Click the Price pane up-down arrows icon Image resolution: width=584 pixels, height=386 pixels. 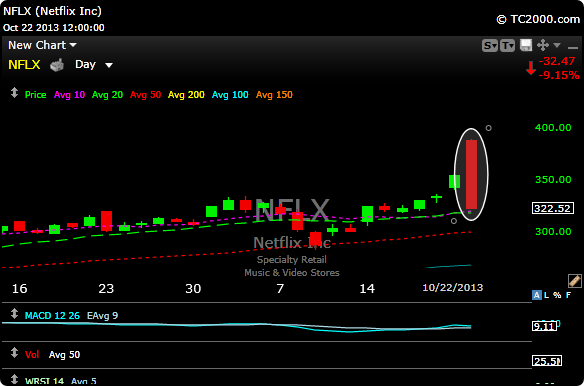(x=14, y=93)
